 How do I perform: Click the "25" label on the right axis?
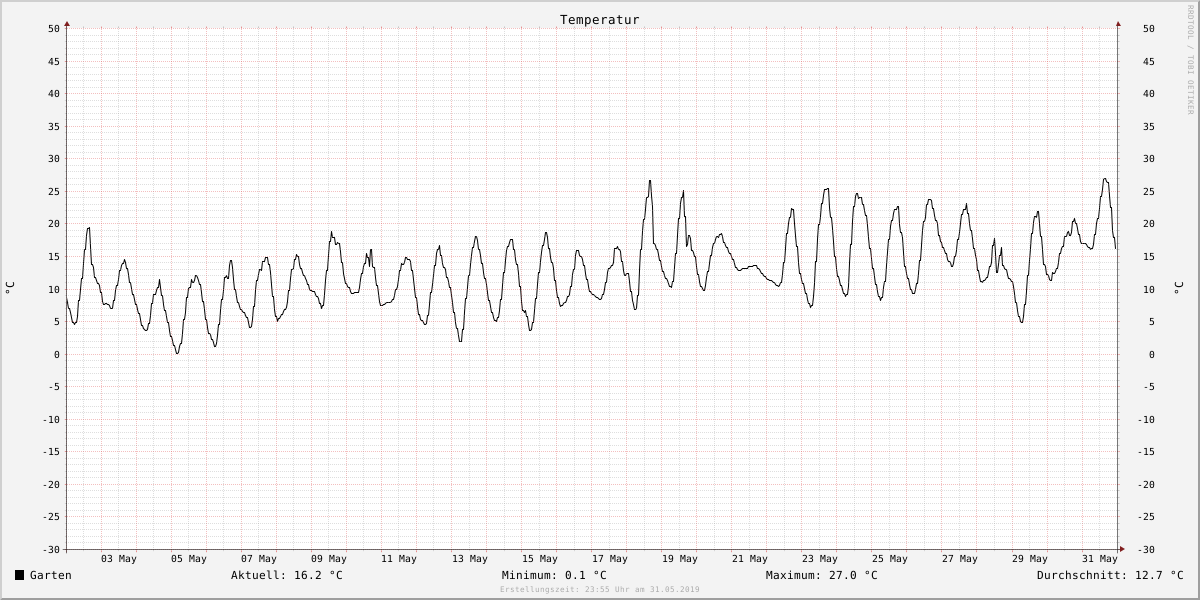1149,192
